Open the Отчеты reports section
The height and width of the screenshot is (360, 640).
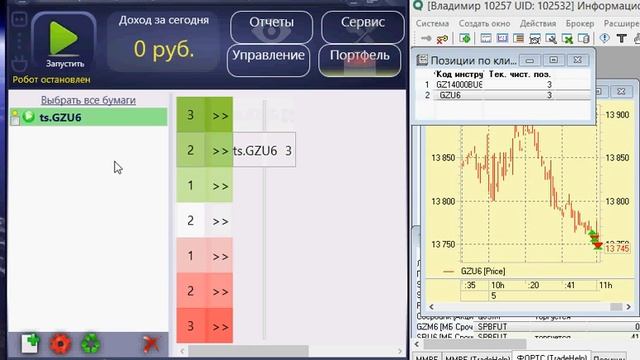coord(271,27)
